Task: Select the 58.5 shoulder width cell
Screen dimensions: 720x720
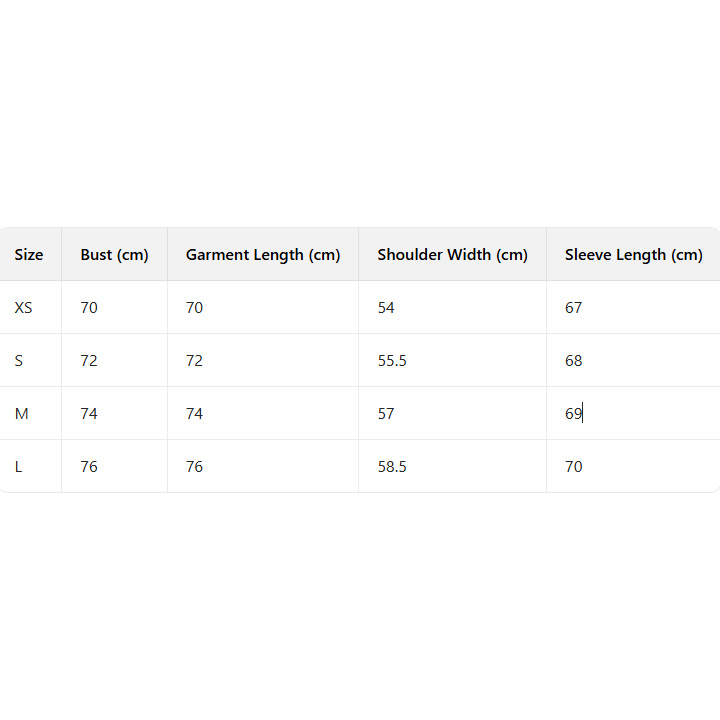Action: pos(392,467)
